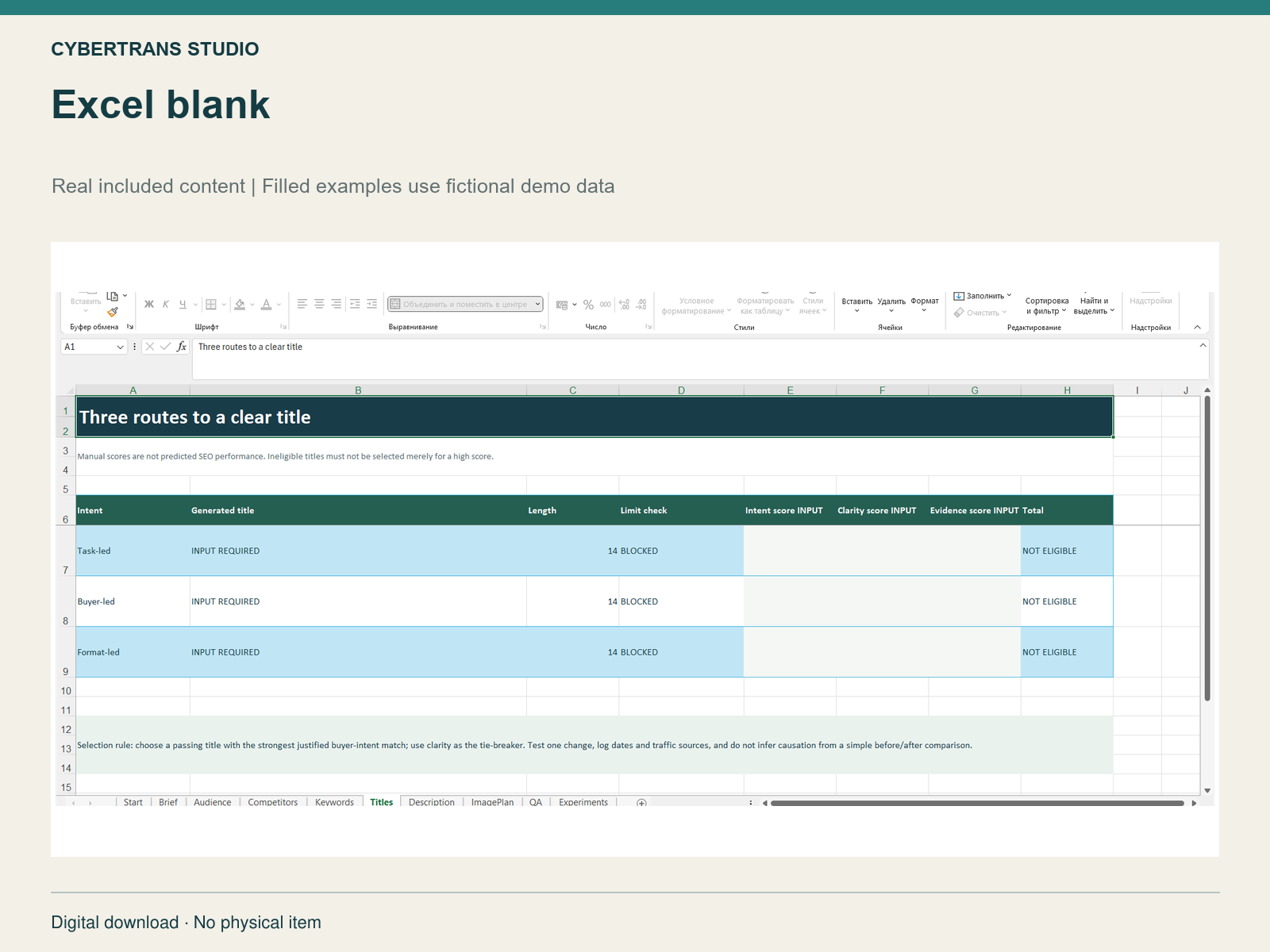Switch to the ImagePlan sheet tab
Screen dimensions: 1270x952
(492, 802)
